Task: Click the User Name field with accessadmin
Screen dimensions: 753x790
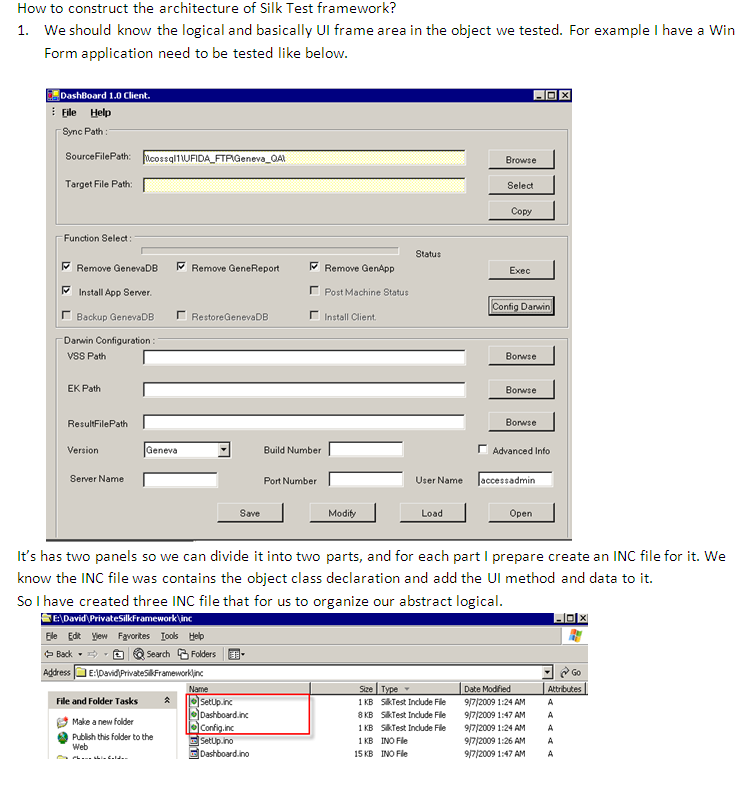Action: [515, 480]
